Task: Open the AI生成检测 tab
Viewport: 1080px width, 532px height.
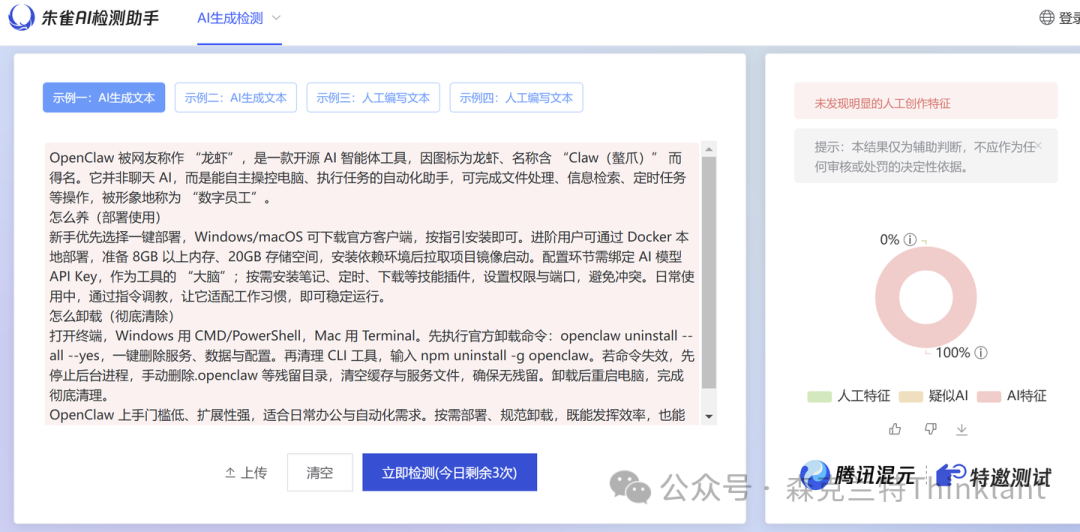Action: (x=230, y=18)
